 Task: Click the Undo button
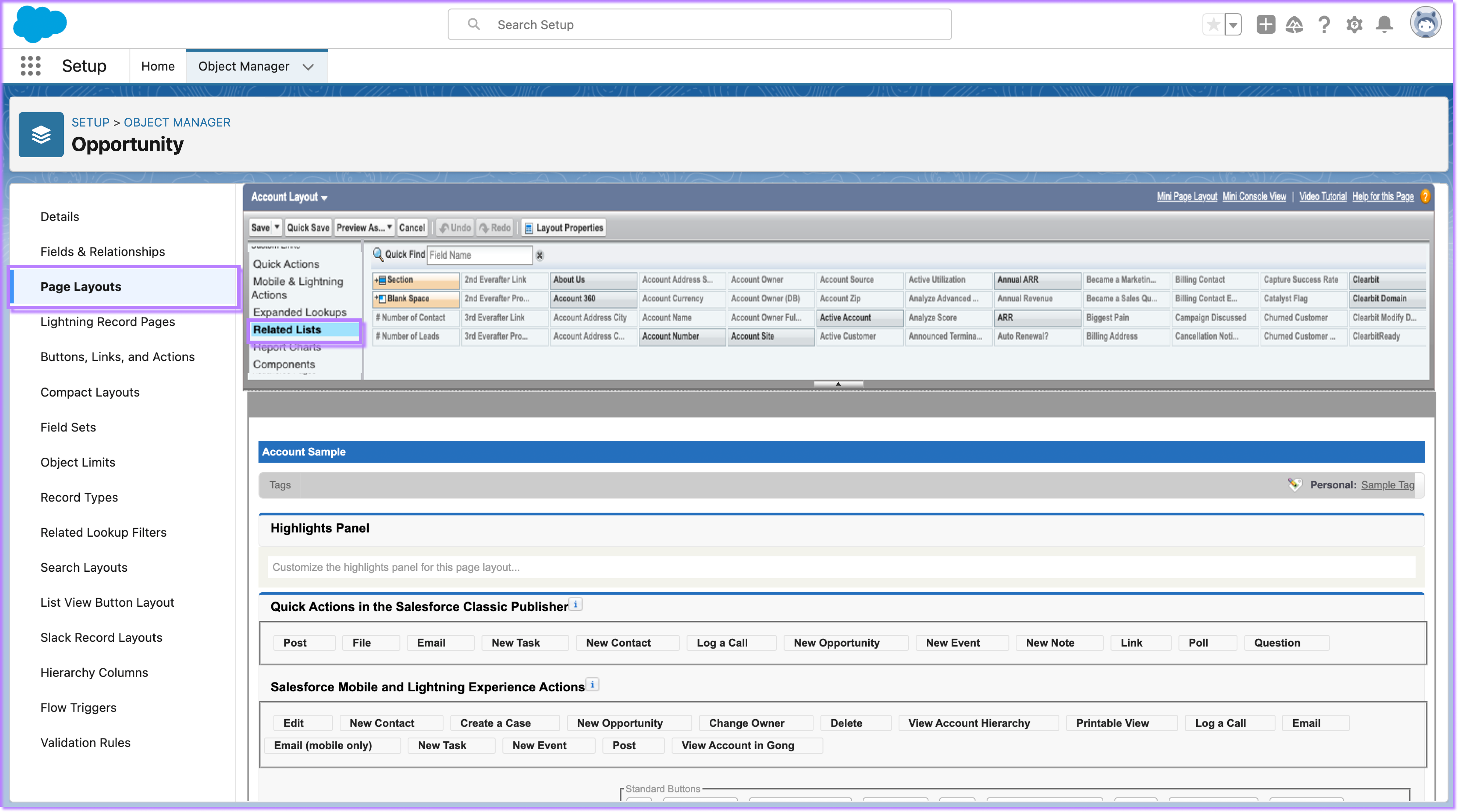(x=454, y=228)
